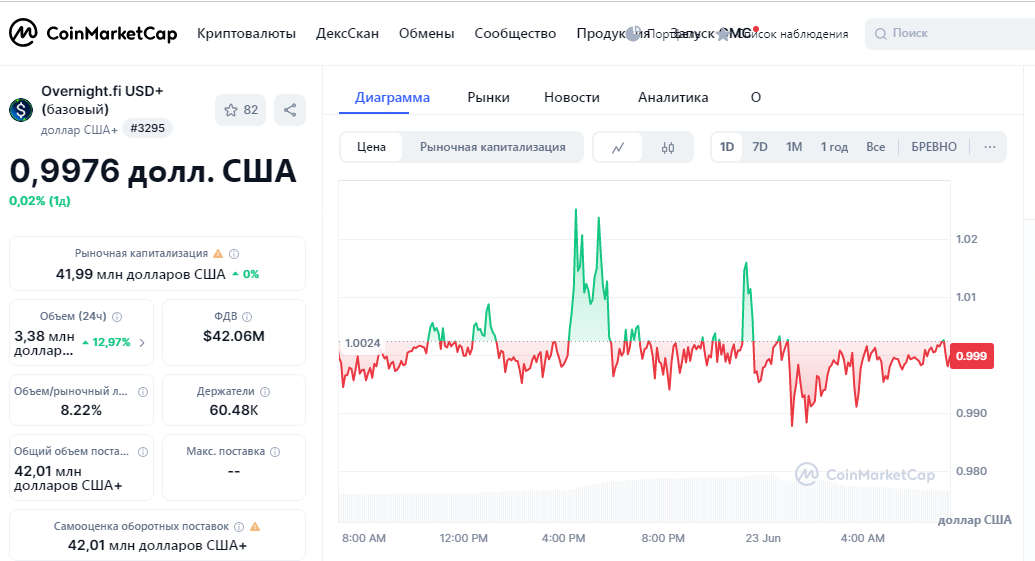Open the Обмены menu
This screenshot has width=1035, height=561.
pyautogui.click(x=426, y=34)
